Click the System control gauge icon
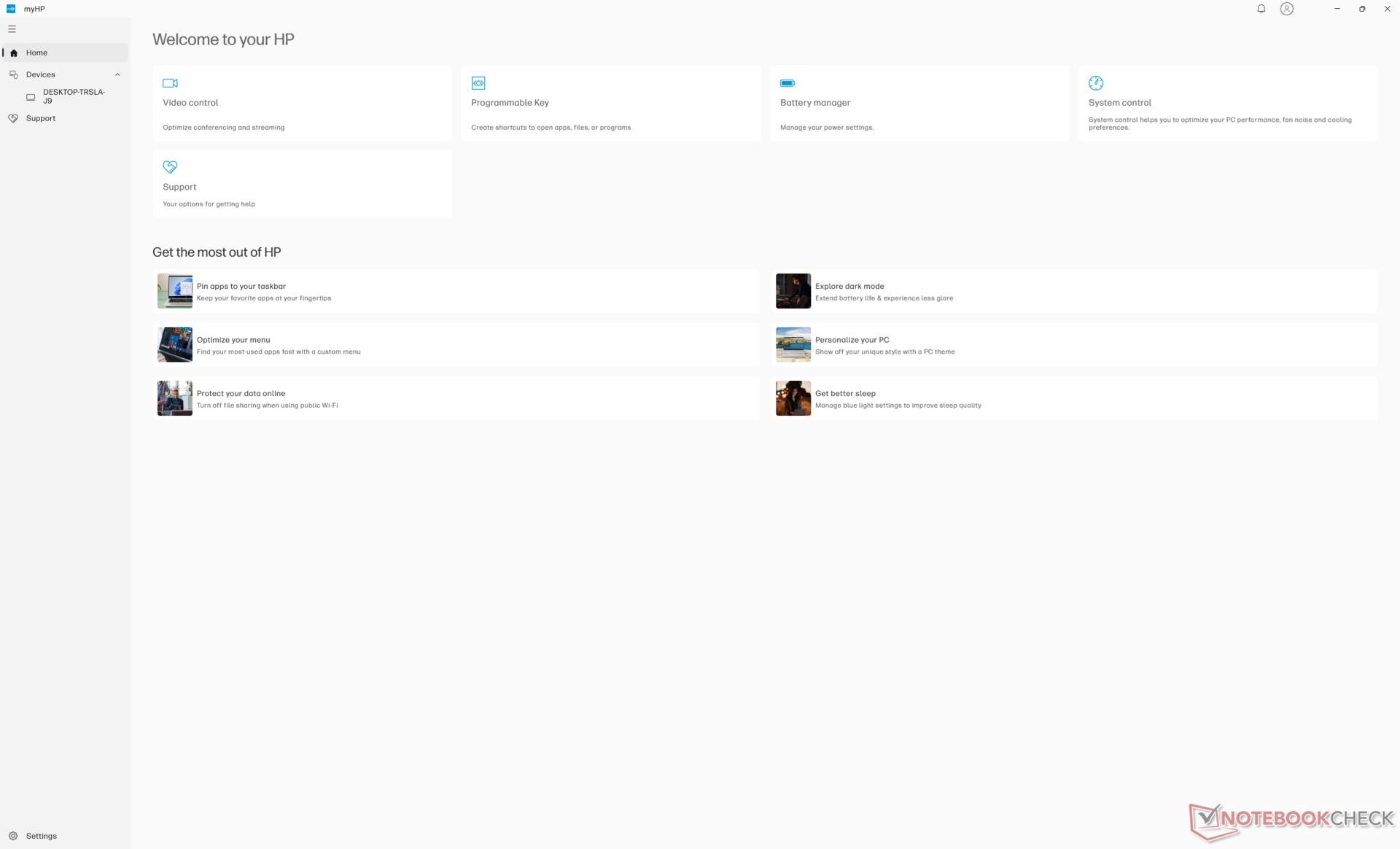 [x=1095, y=83]
